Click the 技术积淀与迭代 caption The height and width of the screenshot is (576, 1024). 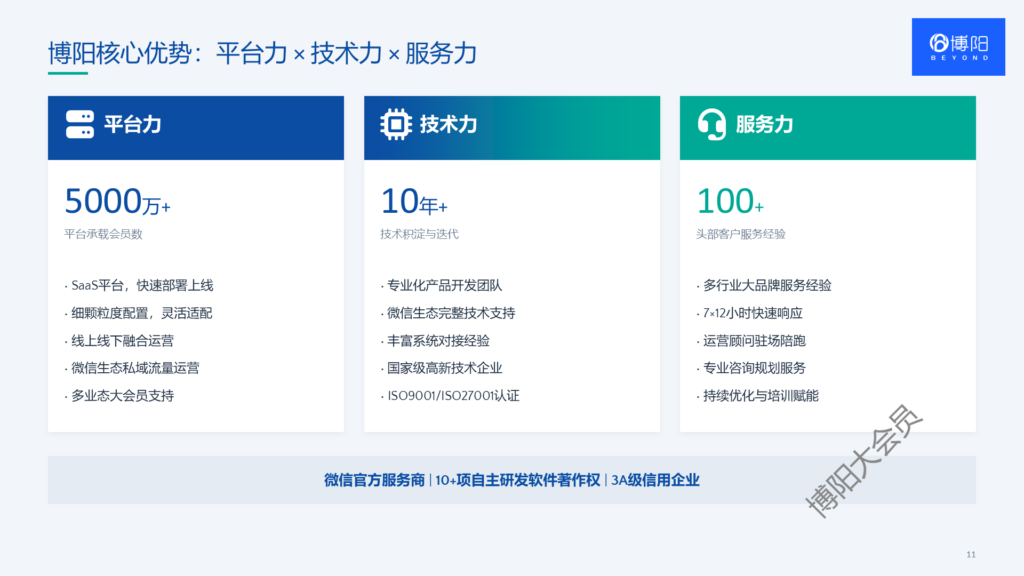[419, 234]
